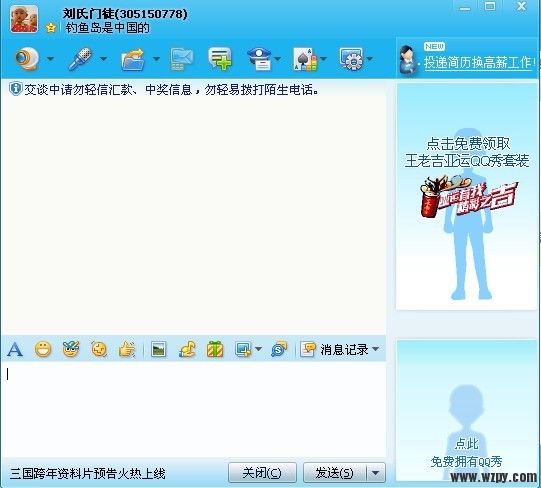Click the security shield info icon

tap(15, 89)
